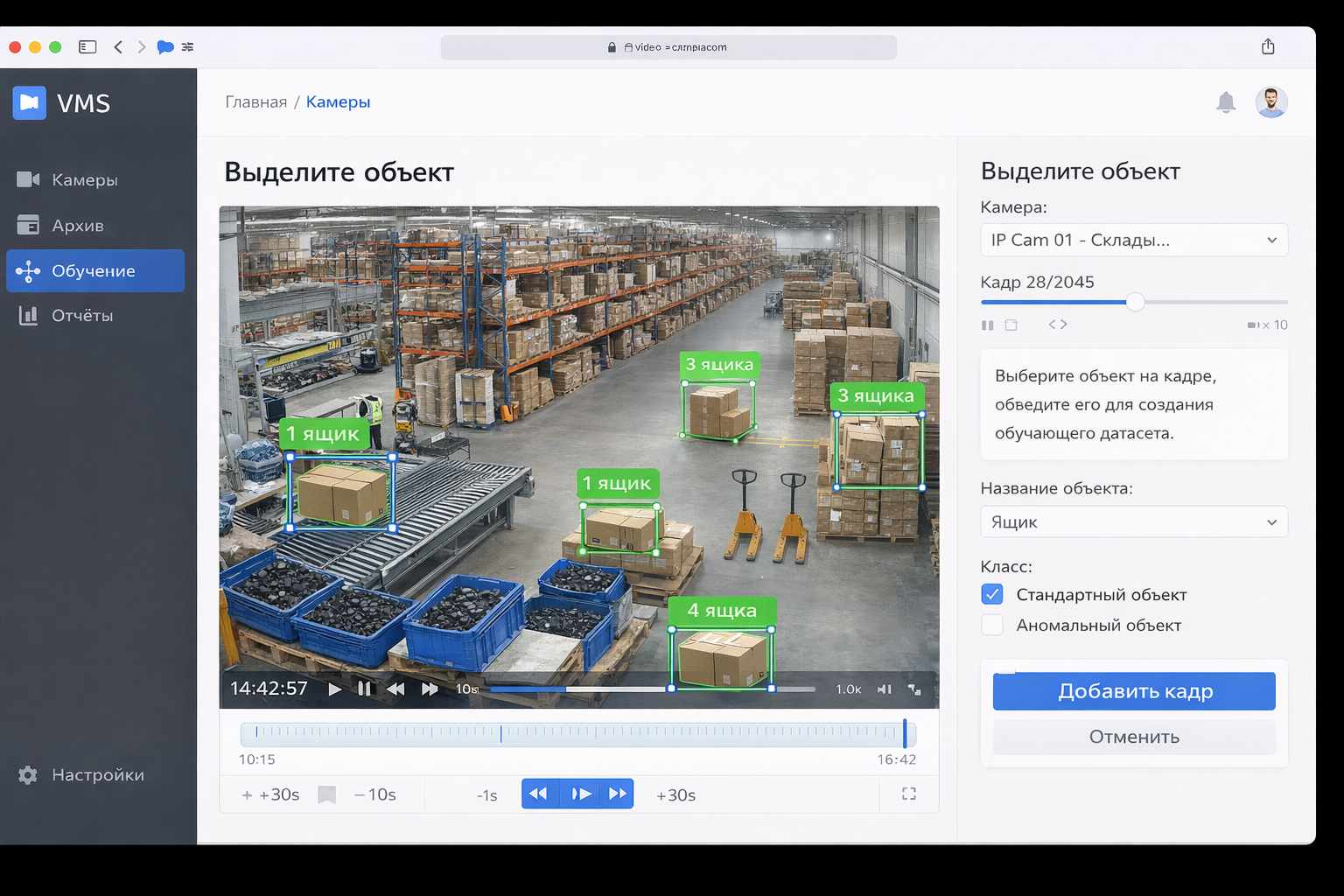Uncheck the Стандартный объект checkbox
Screen dimensions: 1344x896
pyautogui.click(x=992, y=595)
